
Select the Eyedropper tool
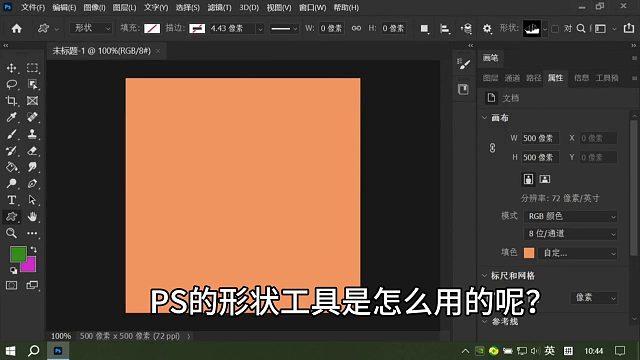point(11,117)
